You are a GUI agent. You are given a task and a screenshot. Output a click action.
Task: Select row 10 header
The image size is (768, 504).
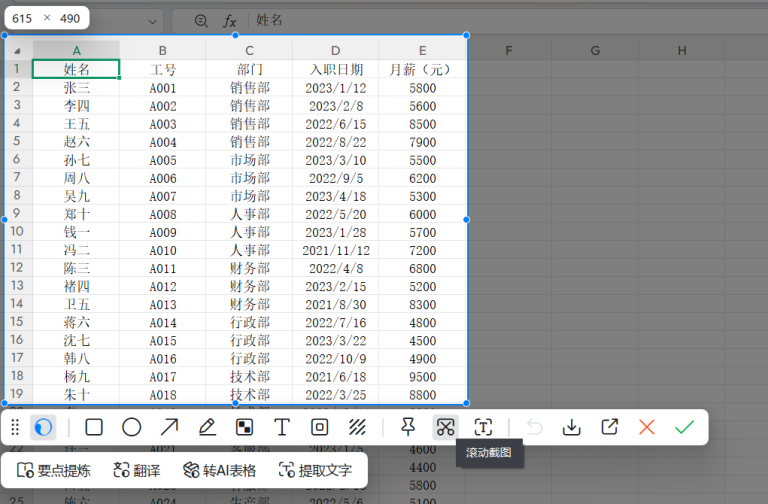[x=17, y=231]
